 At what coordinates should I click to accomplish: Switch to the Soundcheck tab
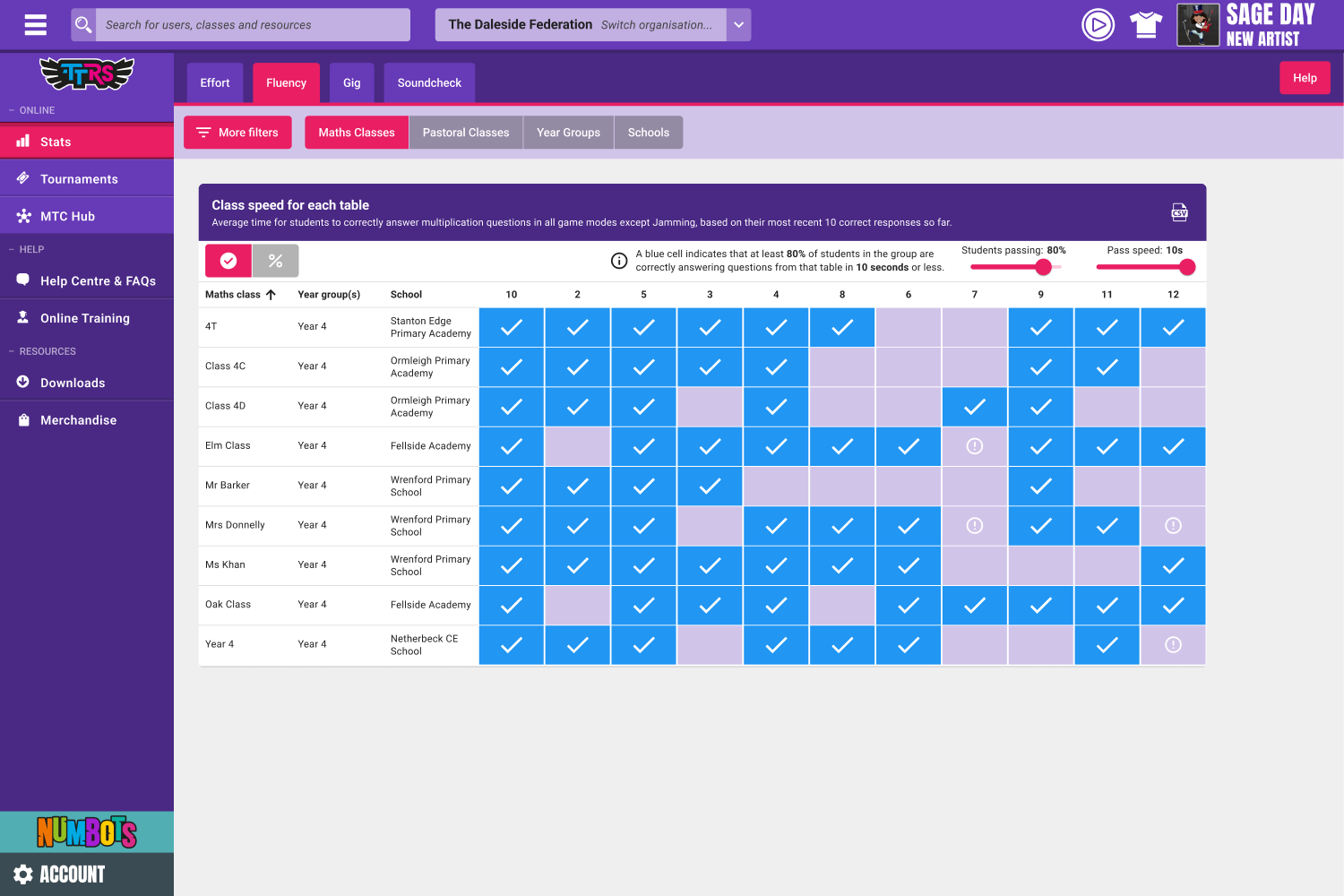429,82
